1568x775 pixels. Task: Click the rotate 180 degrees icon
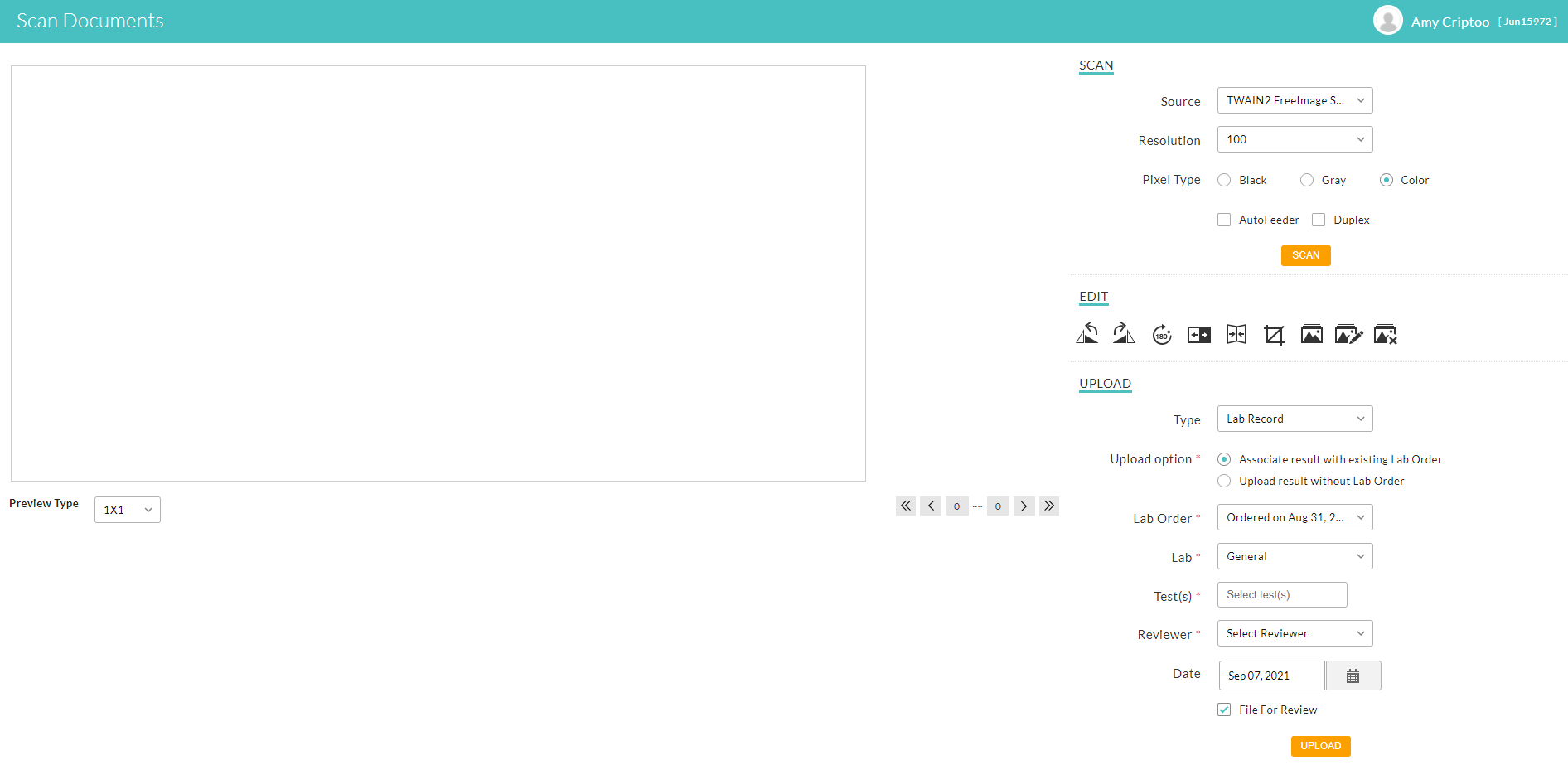pyautogui.click(x=1162, y=335)
